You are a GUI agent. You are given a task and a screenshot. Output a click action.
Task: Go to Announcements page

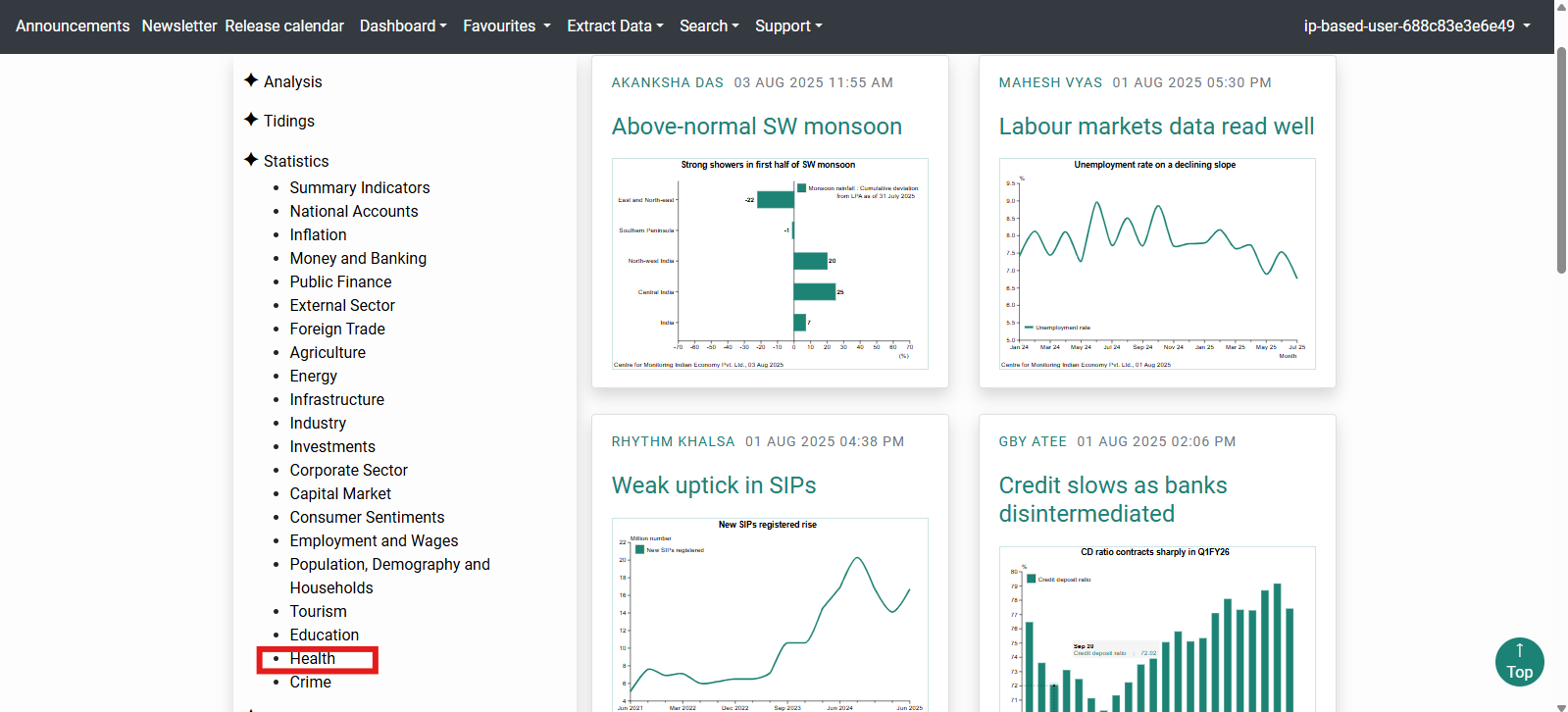(73, 26)
